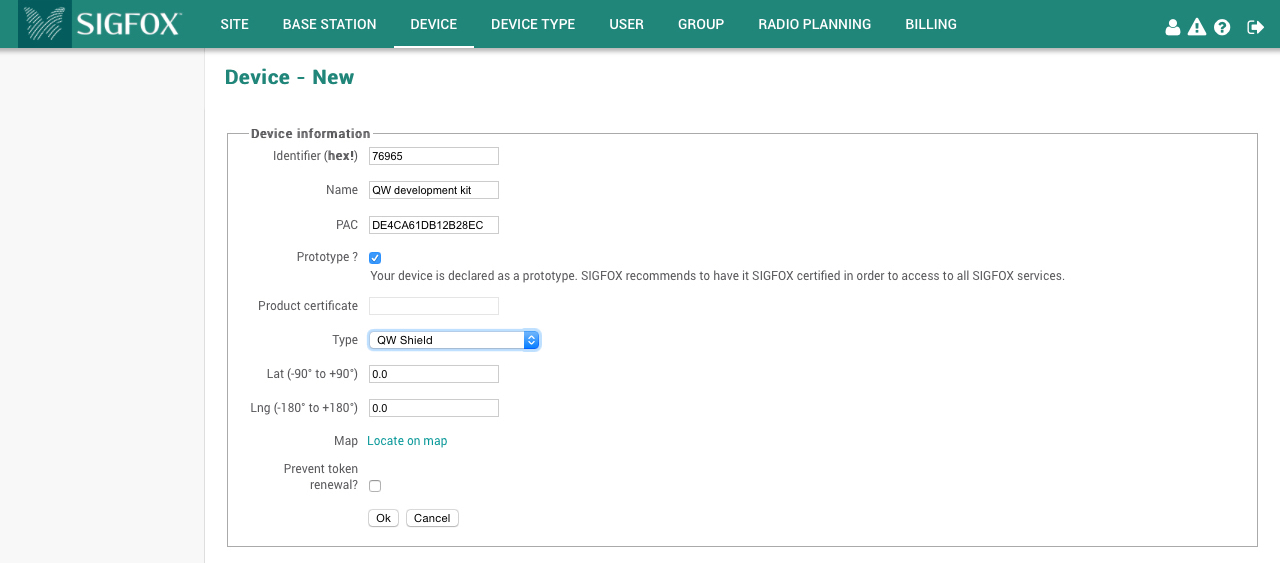
Task: Open the user profile icon
Action: tap(1173, 27)
